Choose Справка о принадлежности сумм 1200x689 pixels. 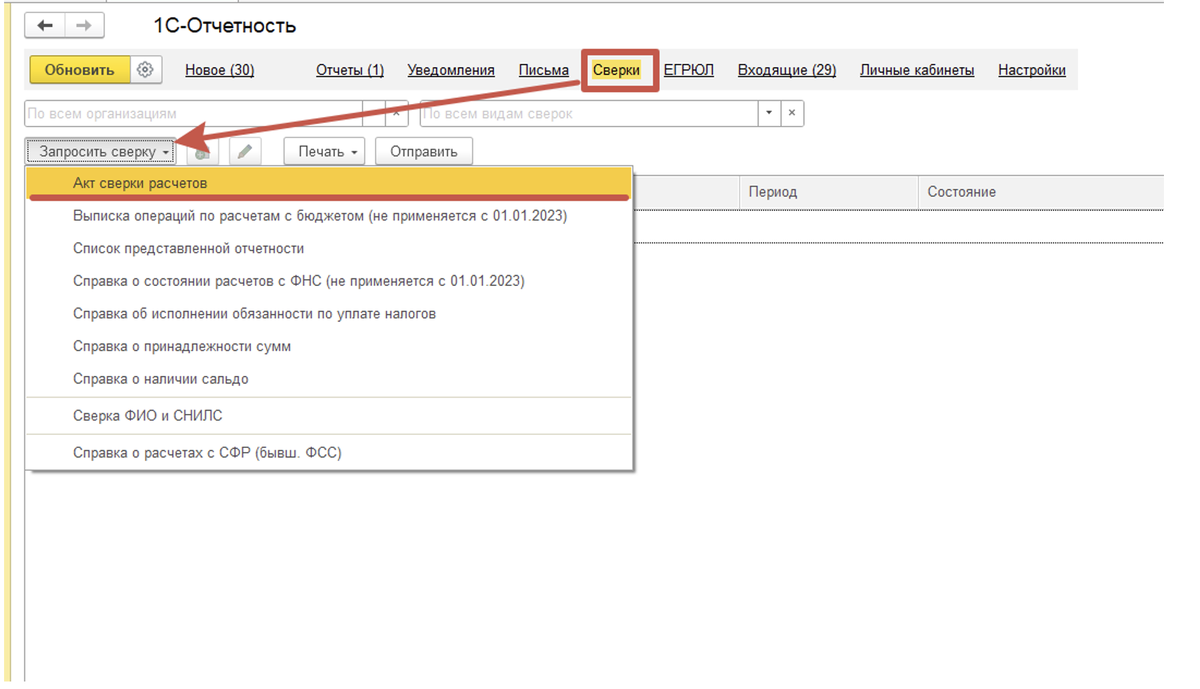[x=329, y=346]
